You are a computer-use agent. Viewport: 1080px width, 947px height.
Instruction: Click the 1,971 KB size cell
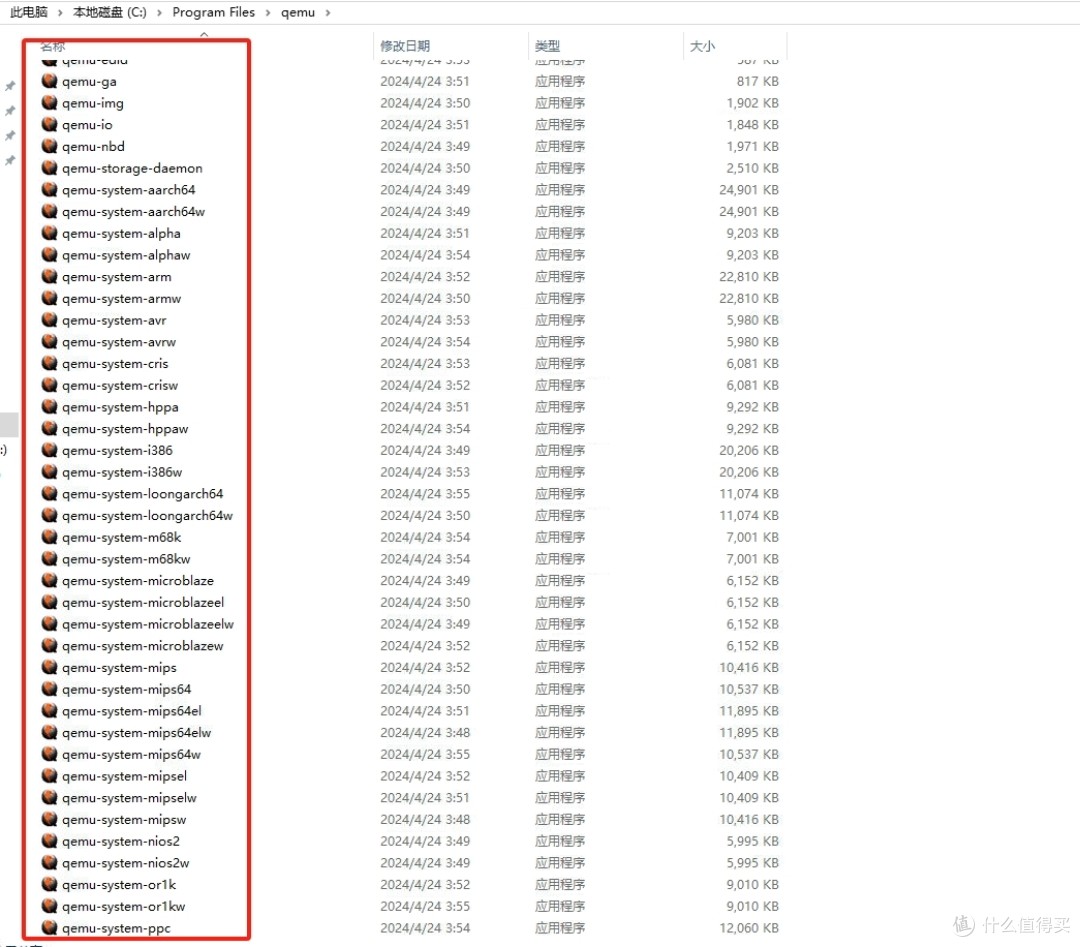(x=752, y=146)
